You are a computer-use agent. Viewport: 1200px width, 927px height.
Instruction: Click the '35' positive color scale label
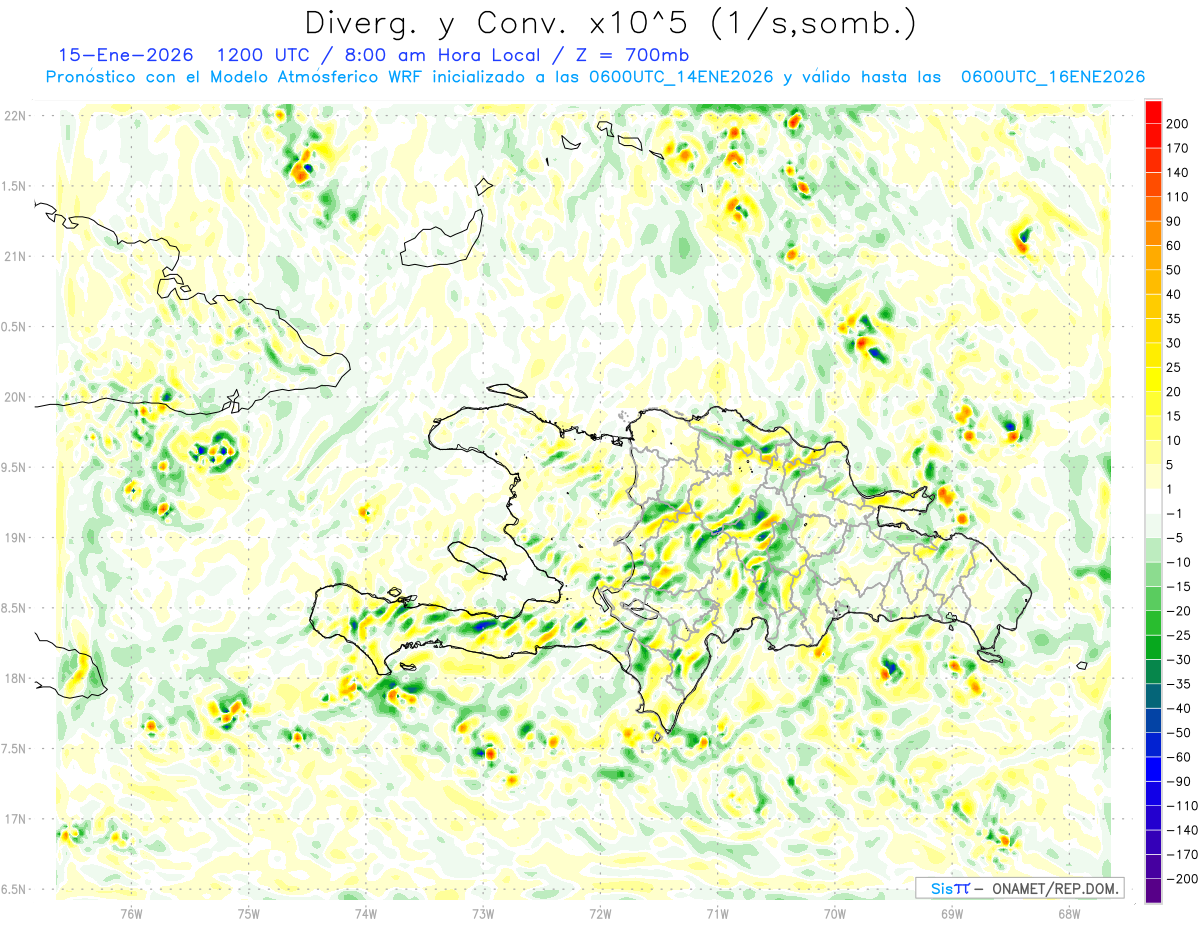pyautogui.click(x=1174, y=318)
